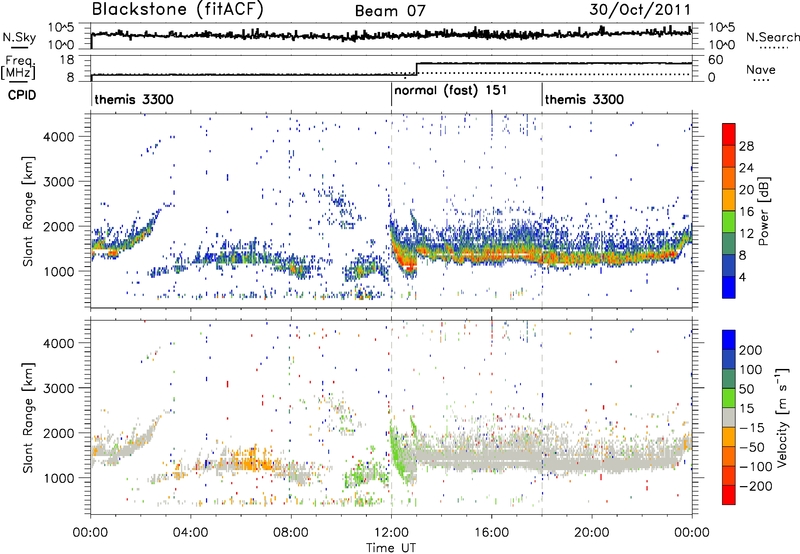Image resolution: width=800 pixels, height=554 pixels.
Task: Click the "N.Sky" legend label
Action: click(x=19, y=37)
